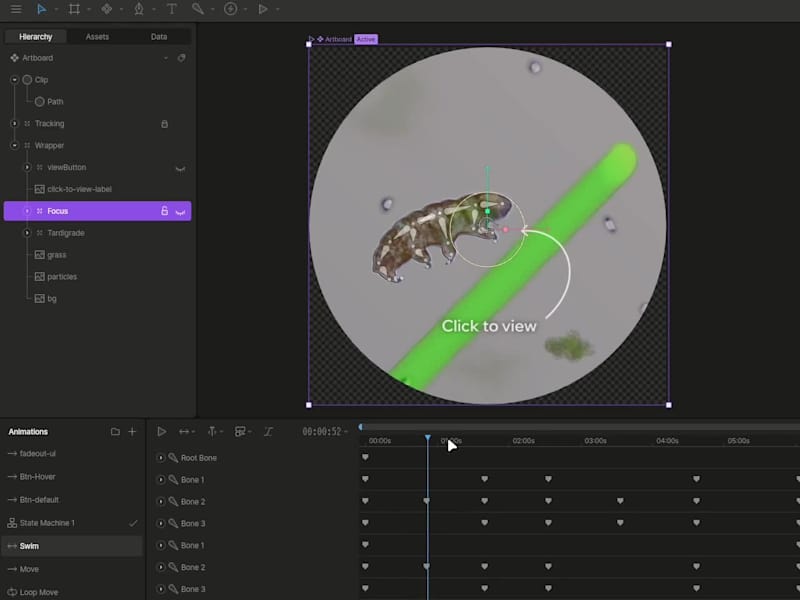Click the work area bar above the ruler

(580, 427)
